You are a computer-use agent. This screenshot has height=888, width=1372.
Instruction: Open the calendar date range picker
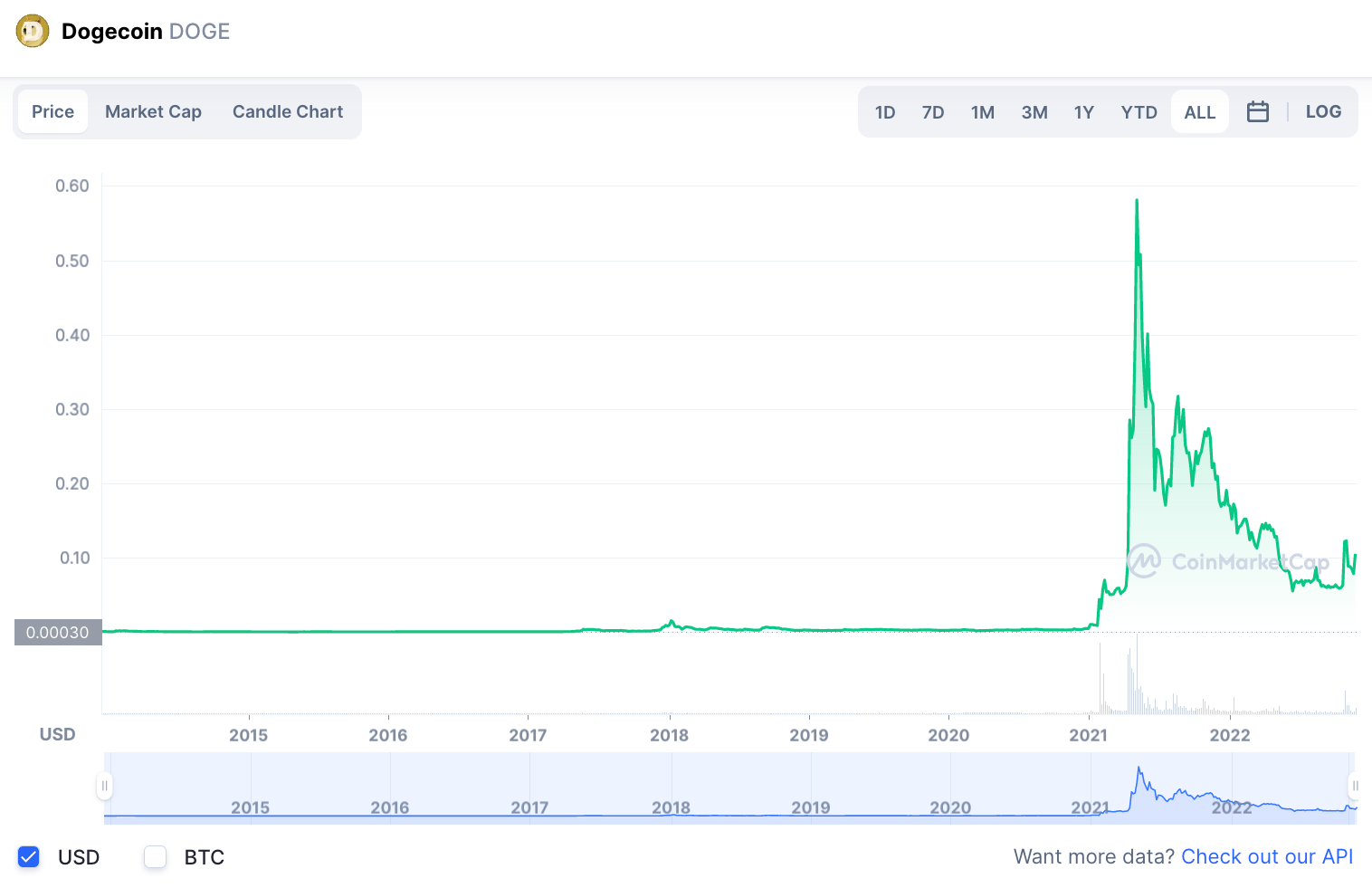[x=1258, y=111]
